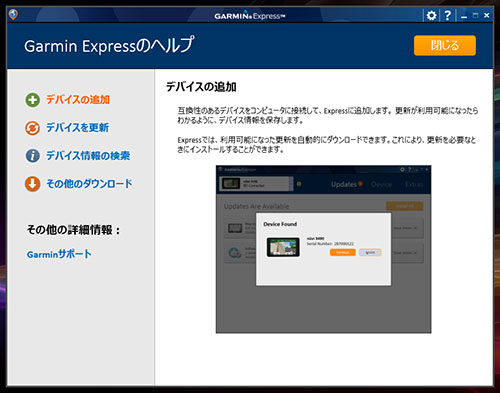Open the その他のダウンロード help topic

pyautogui.click(x=89, y=183)
